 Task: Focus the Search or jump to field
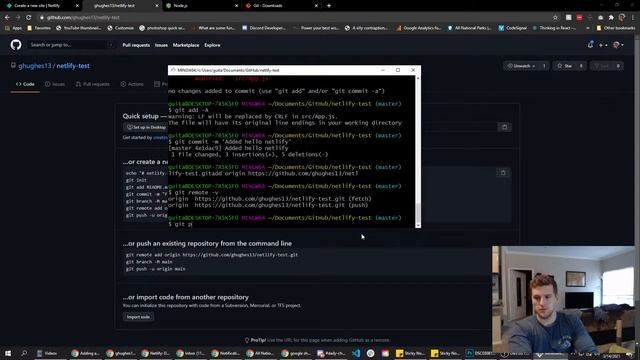pyautogui.click(x=71, y=45)
